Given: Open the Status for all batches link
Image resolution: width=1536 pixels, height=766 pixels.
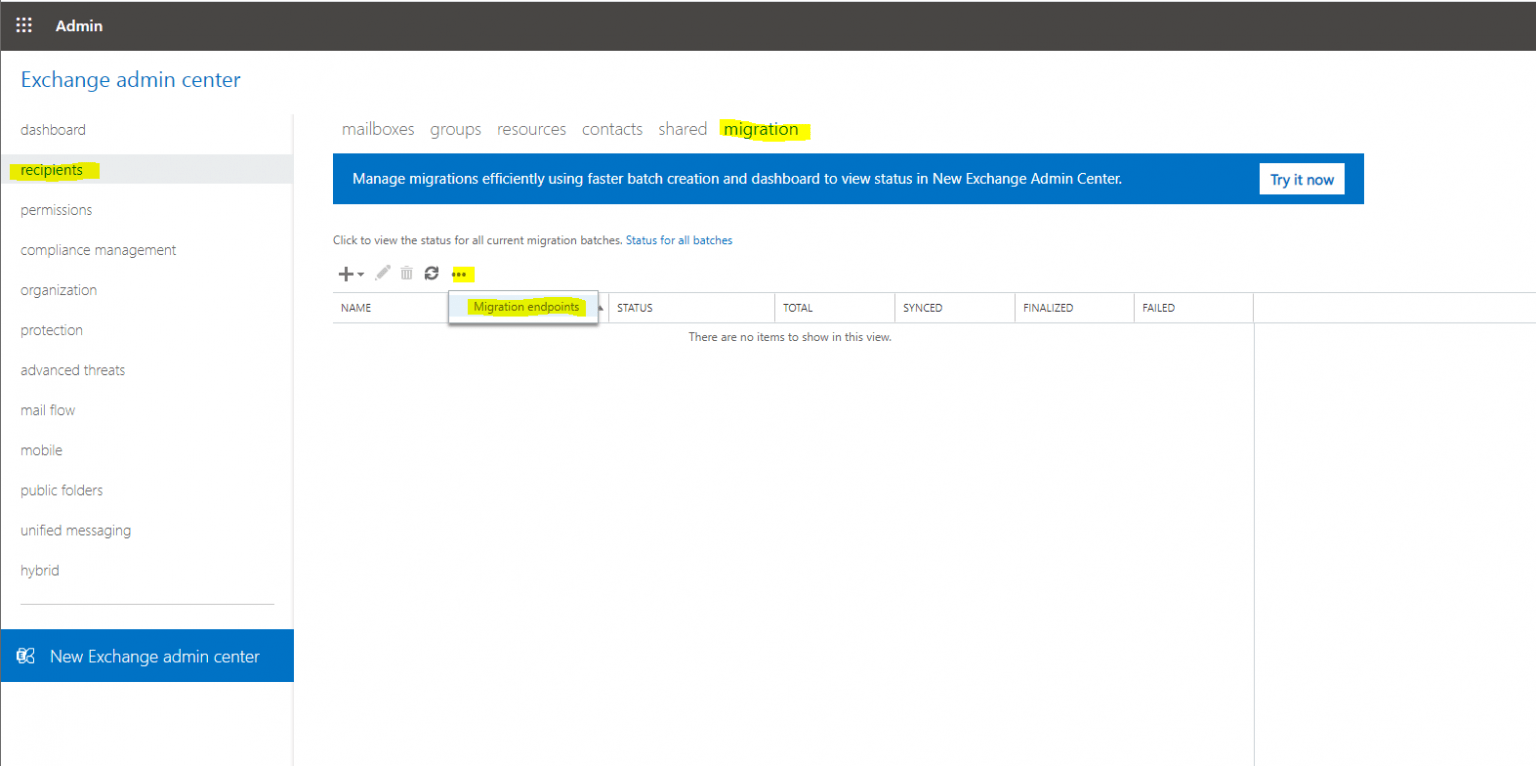Looking at the screenshot, I should click(x=679, y=240).
